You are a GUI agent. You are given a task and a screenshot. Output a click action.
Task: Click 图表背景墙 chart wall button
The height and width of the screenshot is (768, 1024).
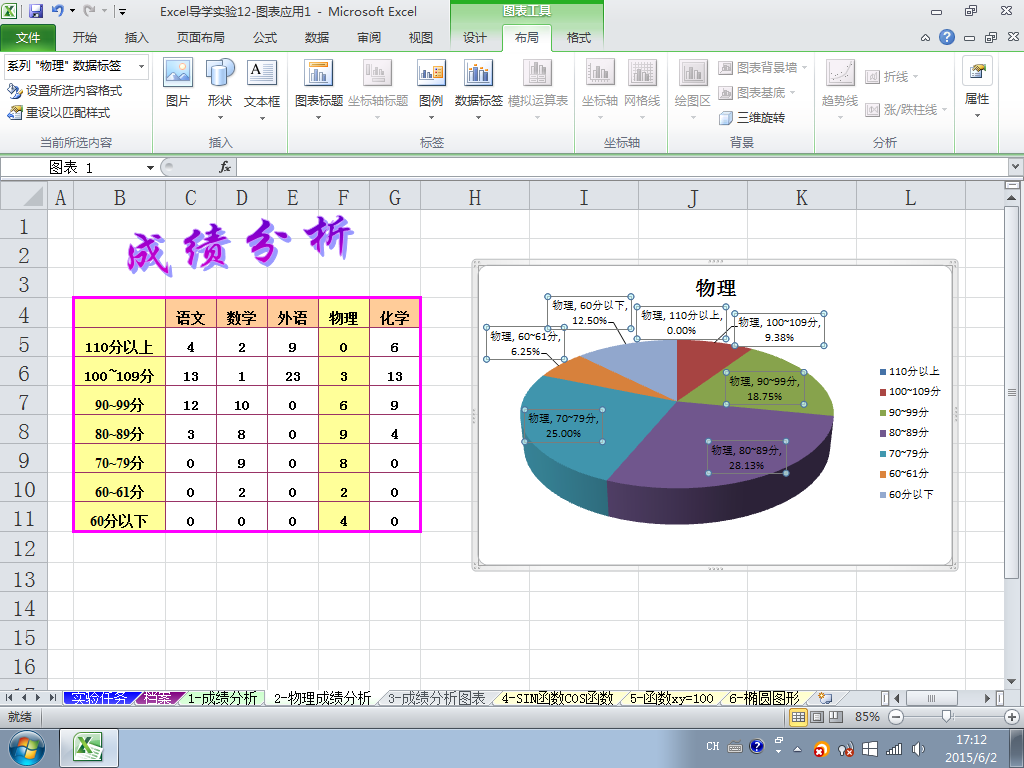click(x=762, y=67)
